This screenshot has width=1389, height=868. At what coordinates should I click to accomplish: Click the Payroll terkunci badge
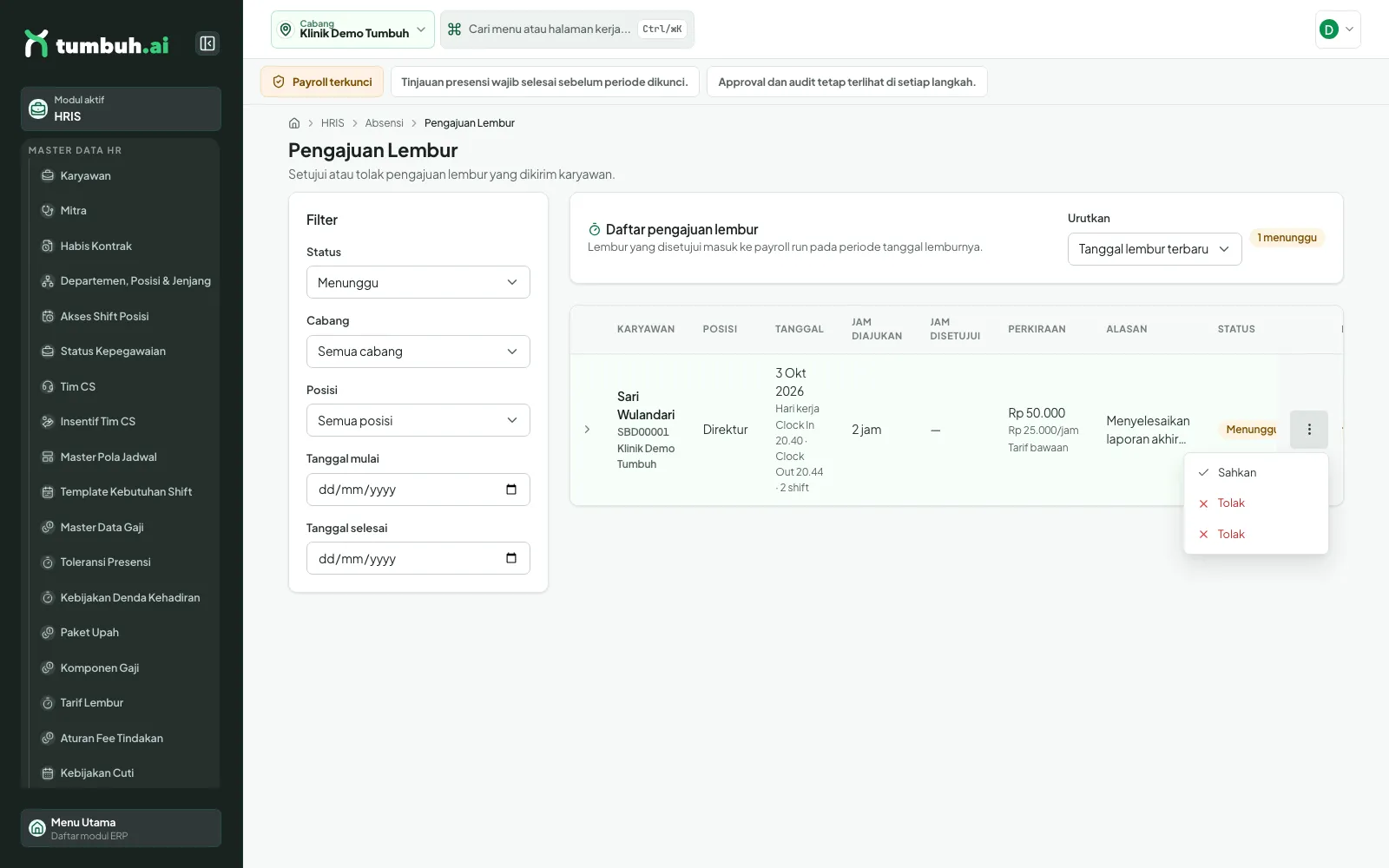[322, 82]
